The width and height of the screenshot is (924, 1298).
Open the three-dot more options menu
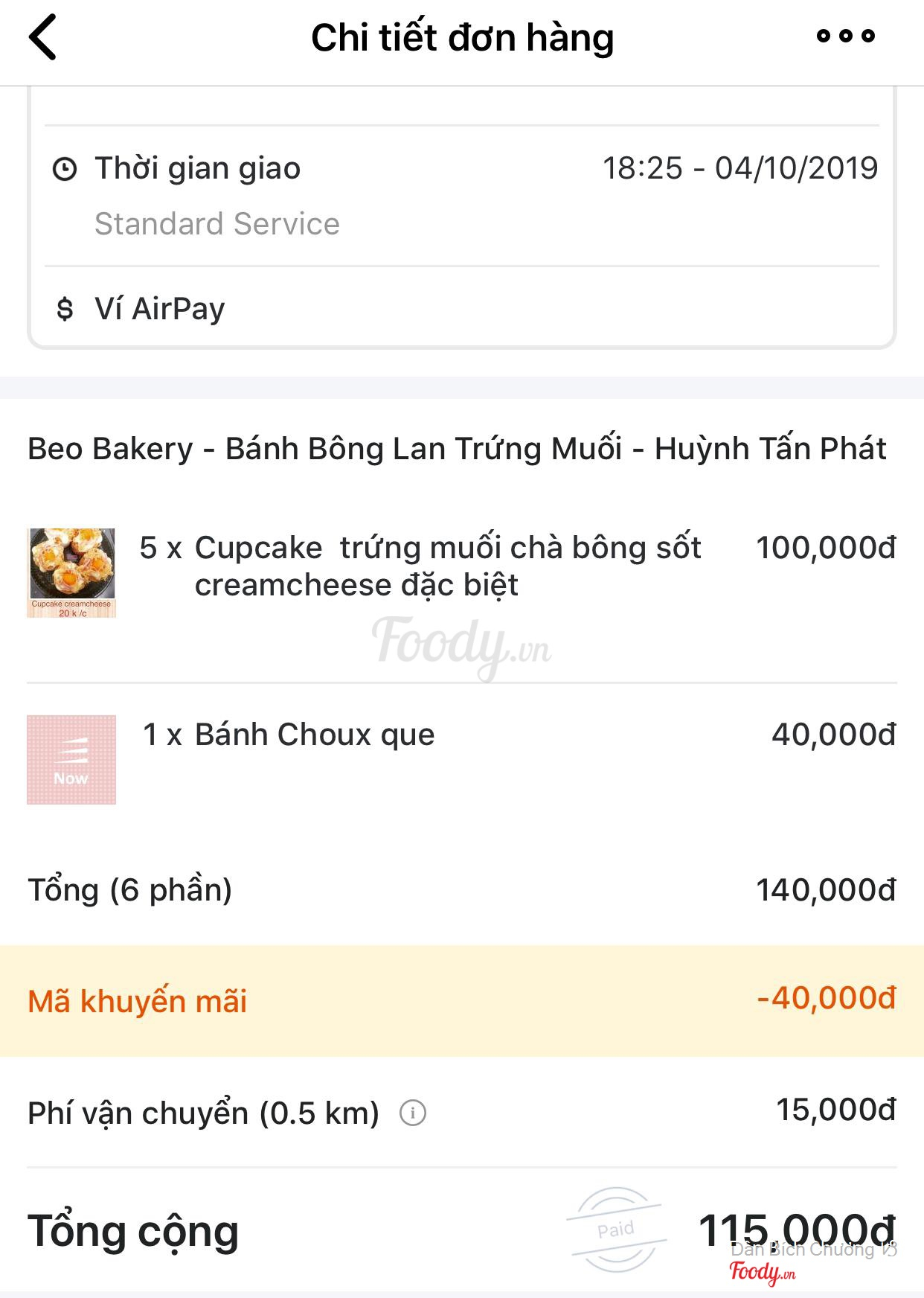pos(845,36)
